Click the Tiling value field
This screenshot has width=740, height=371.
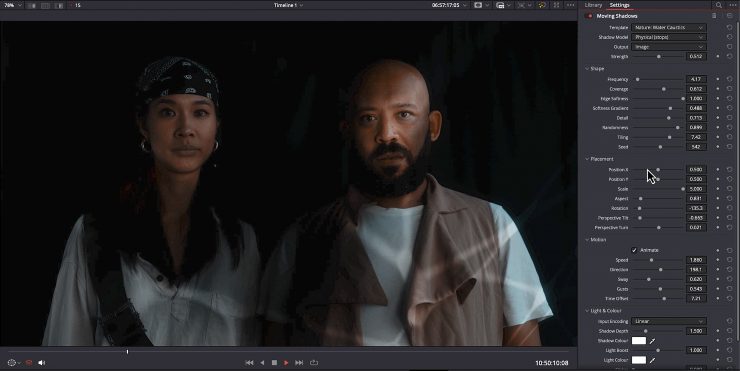click(x=696, y=137)
